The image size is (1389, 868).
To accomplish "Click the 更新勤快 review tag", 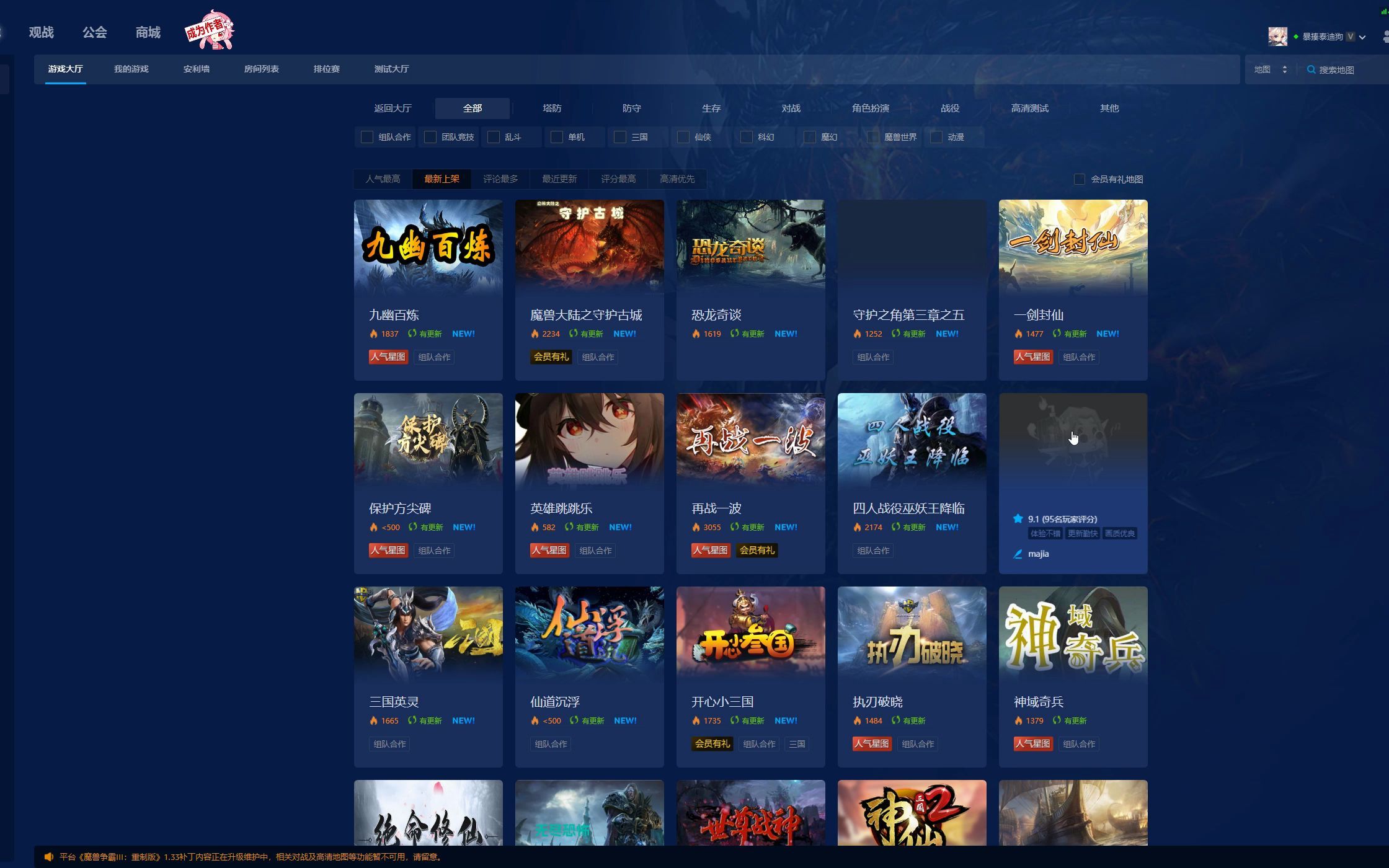I will click(1082, 534).
